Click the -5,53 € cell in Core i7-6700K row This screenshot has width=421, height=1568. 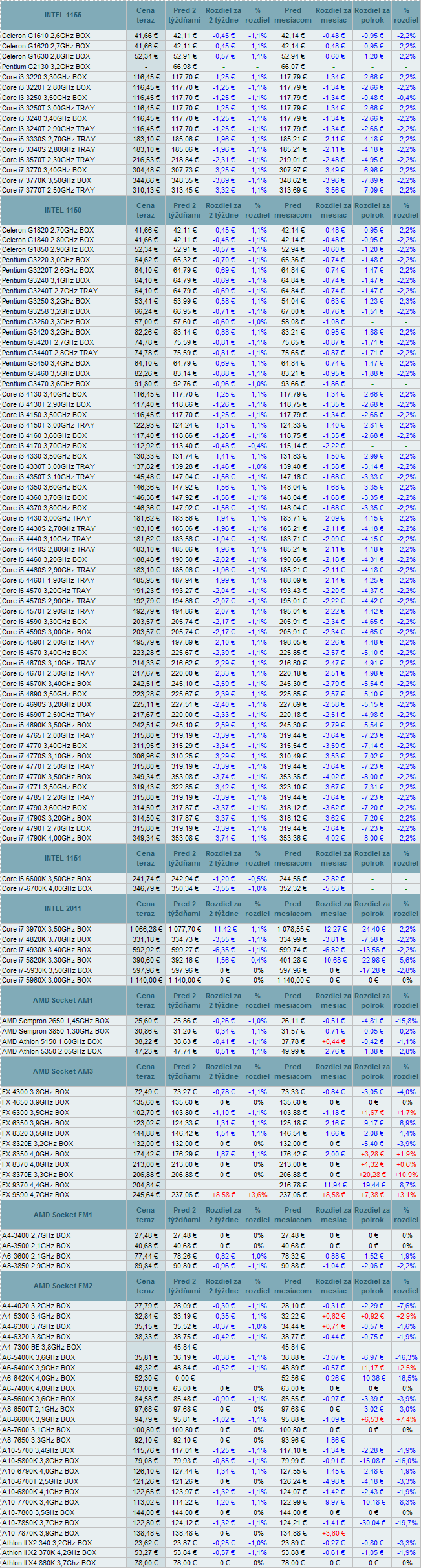[x=334, y=888]
